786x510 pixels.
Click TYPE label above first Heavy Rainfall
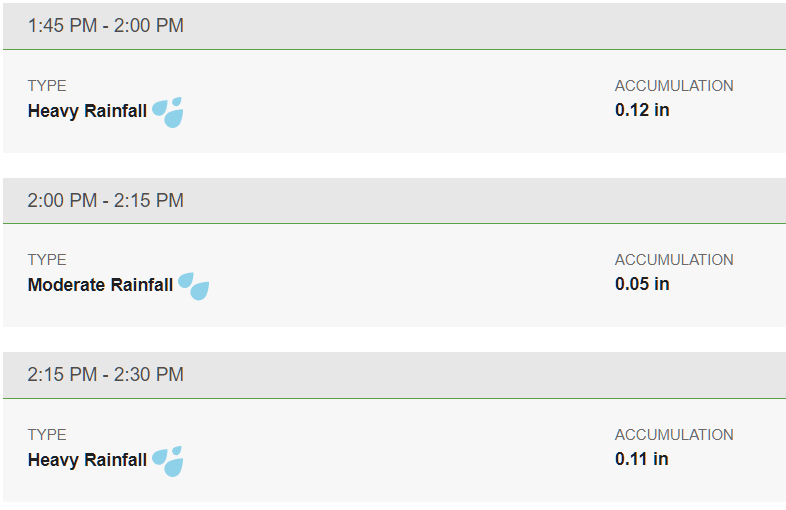47,86
